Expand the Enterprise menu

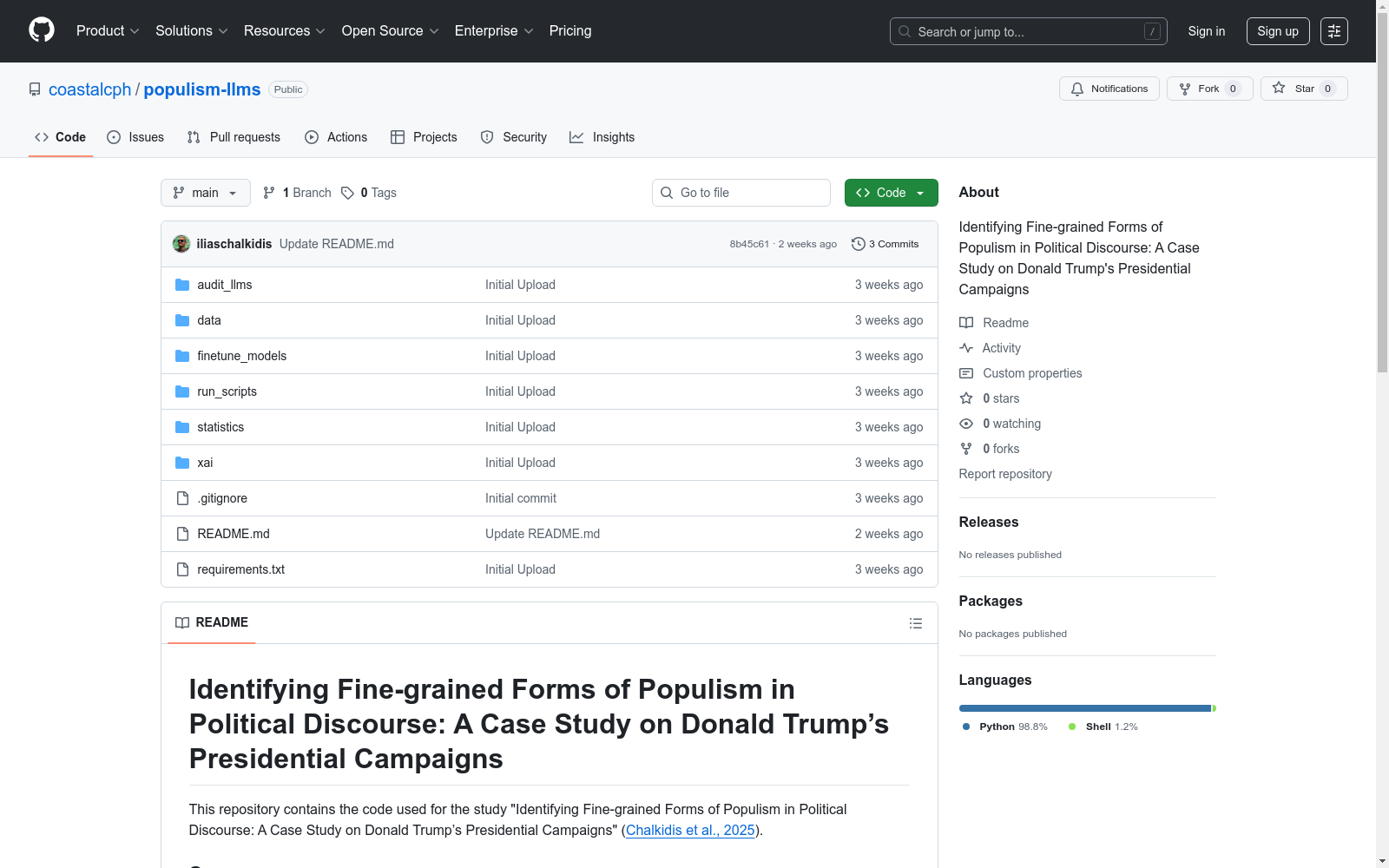(x=494, y=30)
